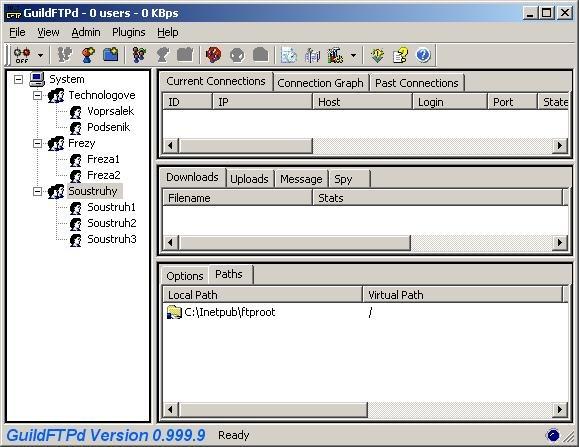
Task: Click the computer icon next to System
Action: [37, 79]
